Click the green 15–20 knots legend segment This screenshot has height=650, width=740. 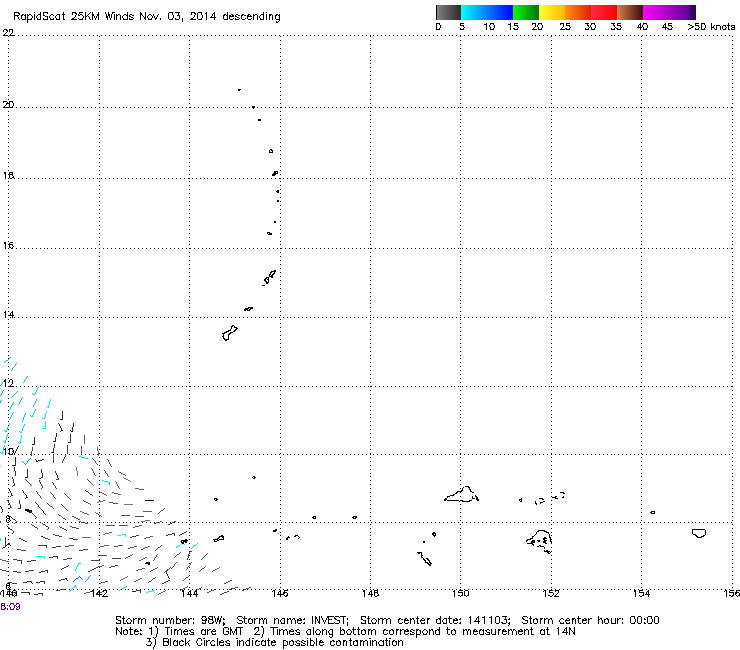point(526,12)
